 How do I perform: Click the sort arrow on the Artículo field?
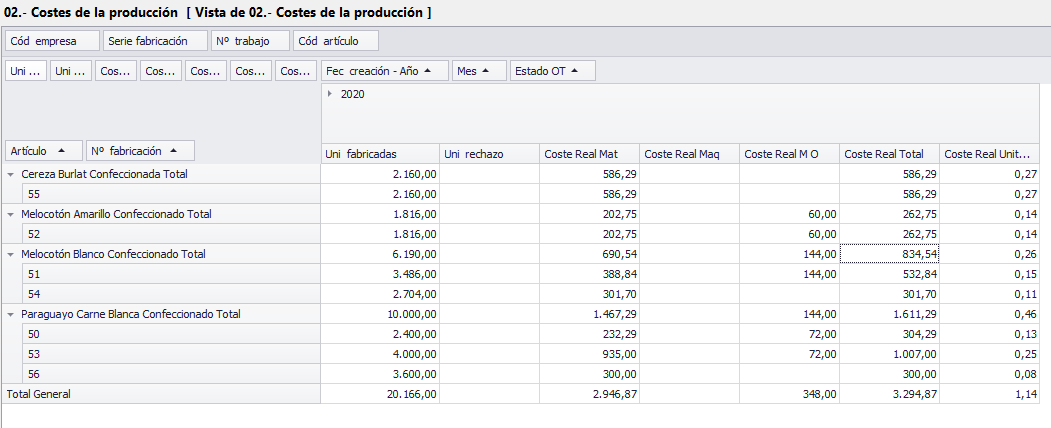coord(62,150)
